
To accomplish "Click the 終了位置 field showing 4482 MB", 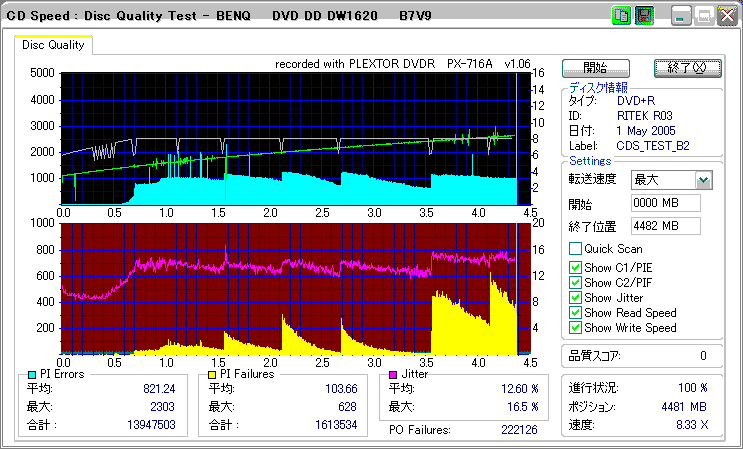I will pyautogui.click(x=666, y=226).
